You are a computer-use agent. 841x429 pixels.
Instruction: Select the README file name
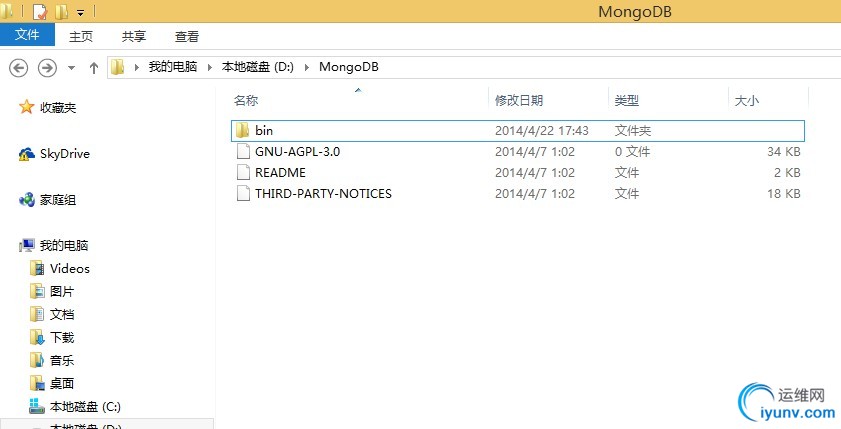pyautogui.click(x=280, y=173)
